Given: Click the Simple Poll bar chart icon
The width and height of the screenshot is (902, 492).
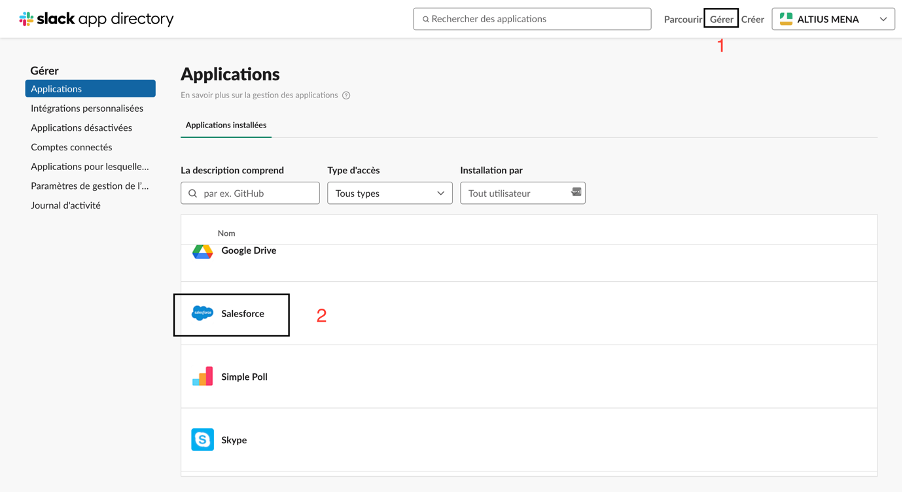Looking at the screenshot, I should point(202,376).
